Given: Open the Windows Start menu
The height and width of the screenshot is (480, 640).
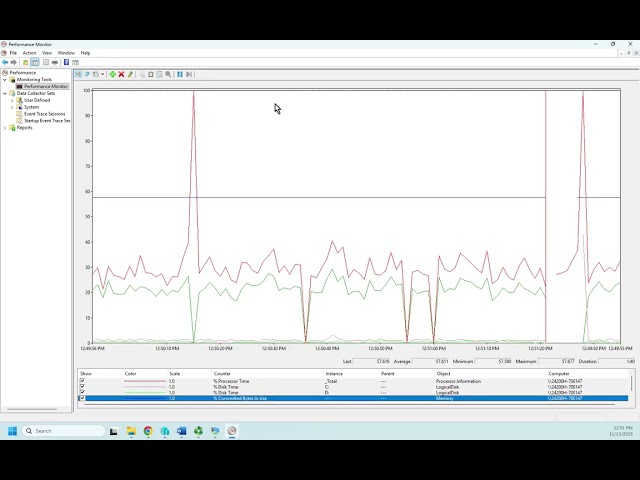Looking at the screenshot, I should pyautogui.click(x=12, y=431).
